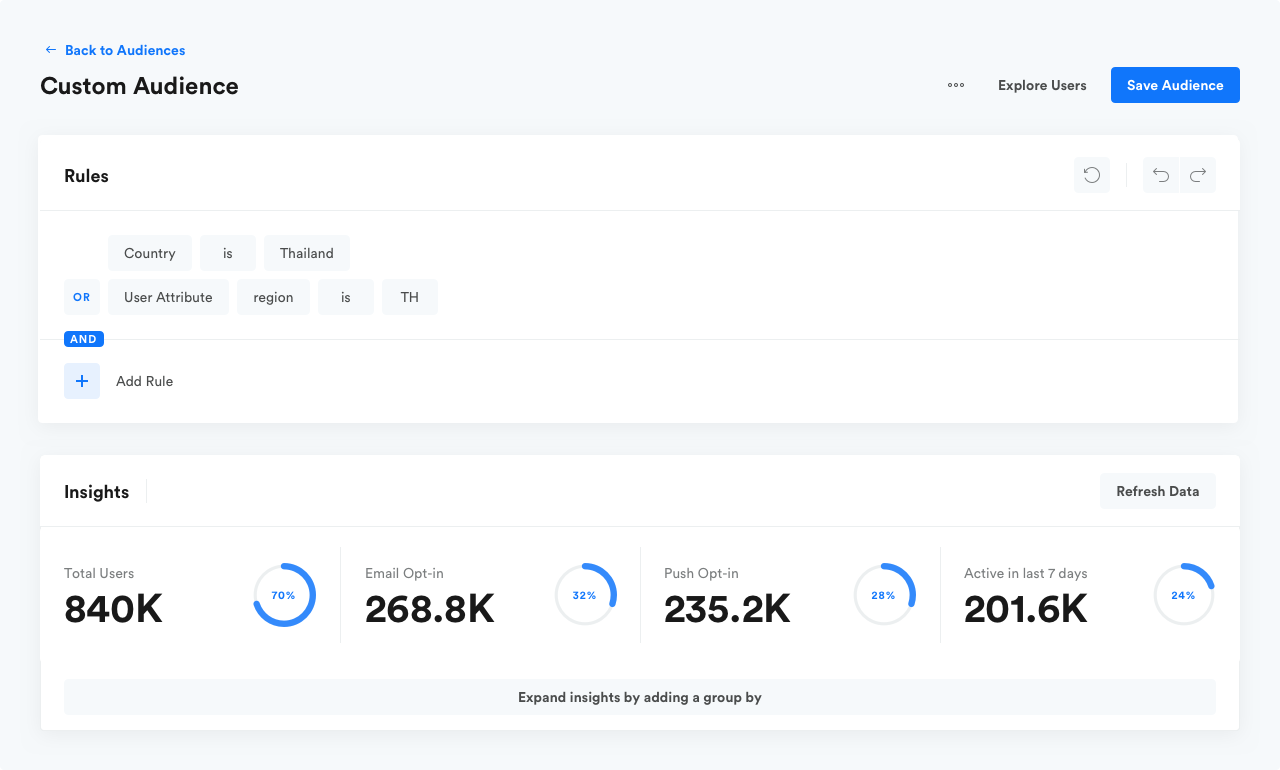Click the 840K Total Users value
The image size is (1280, 770).
(113, 609)
